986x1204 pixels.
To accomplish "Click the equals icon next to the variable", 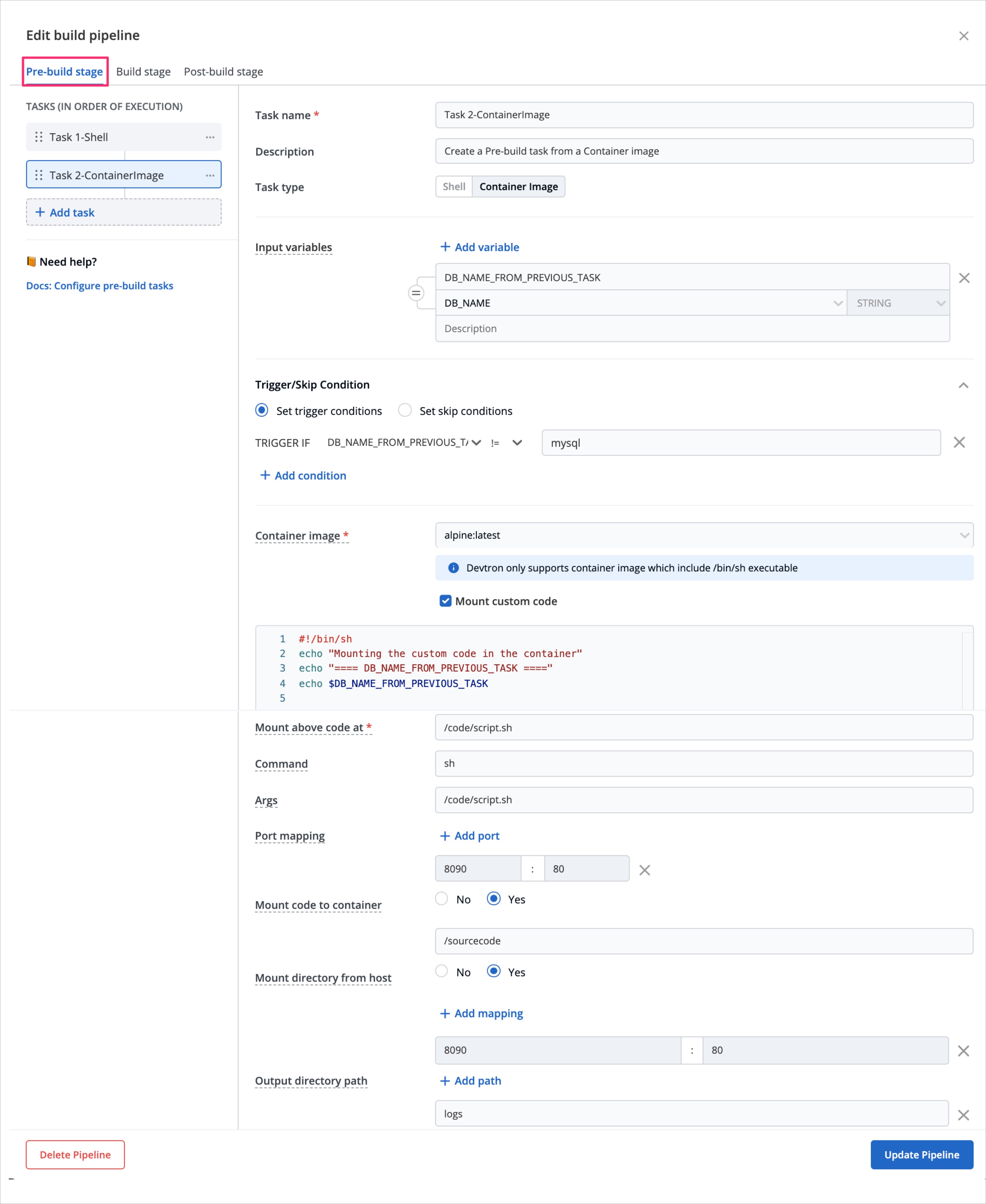I will tap(416, 293).
